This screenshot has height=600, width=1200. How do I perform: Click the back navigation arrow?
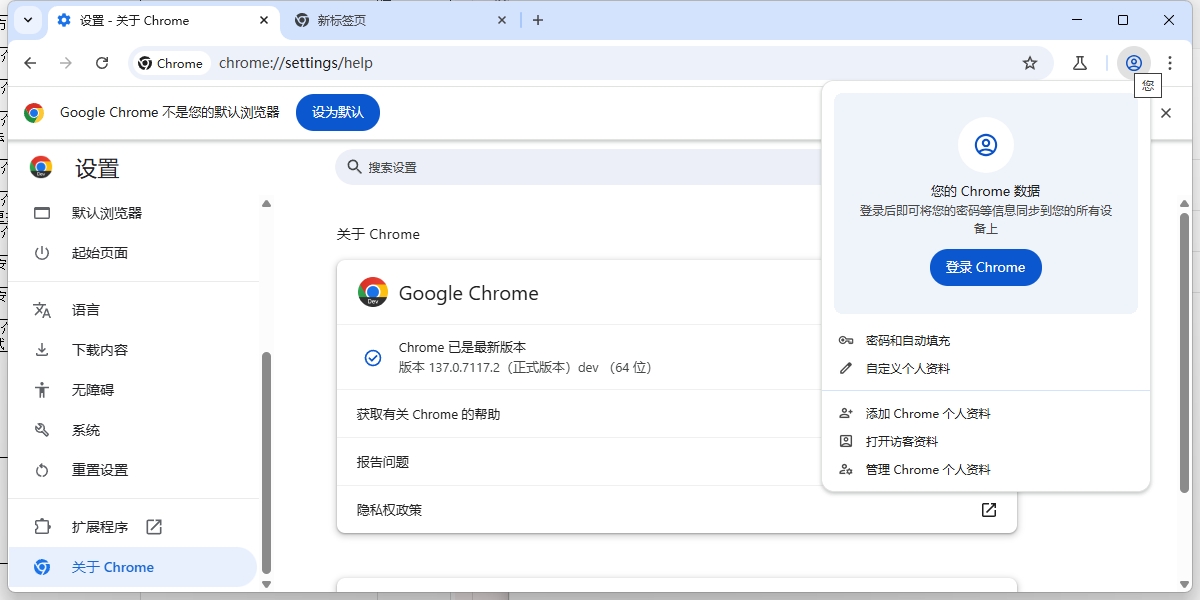point(30,62)
